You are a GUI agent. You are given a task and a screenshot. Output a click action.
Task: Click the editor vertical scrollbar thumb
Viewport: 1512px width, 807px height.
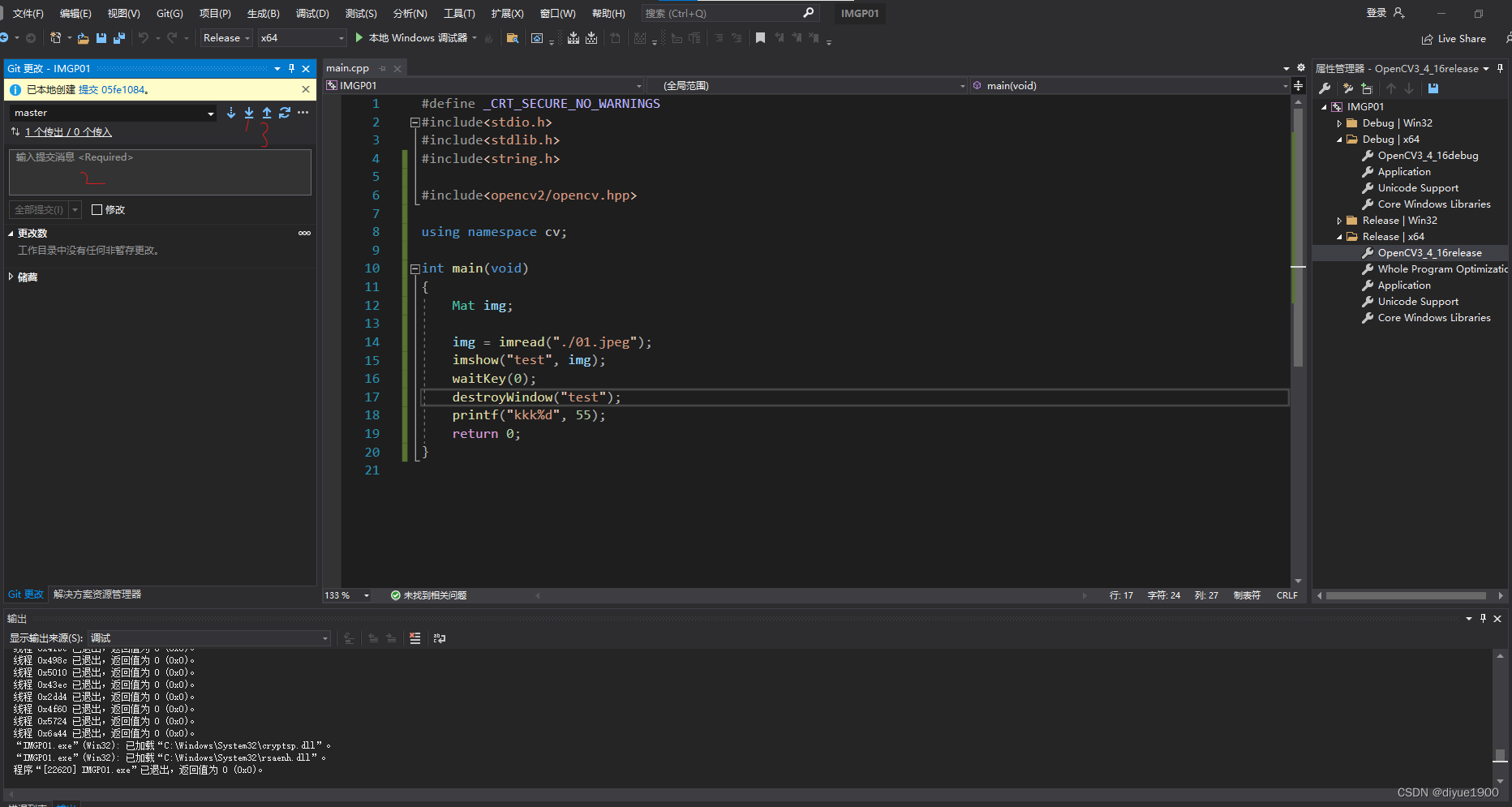coord(1298,237)
